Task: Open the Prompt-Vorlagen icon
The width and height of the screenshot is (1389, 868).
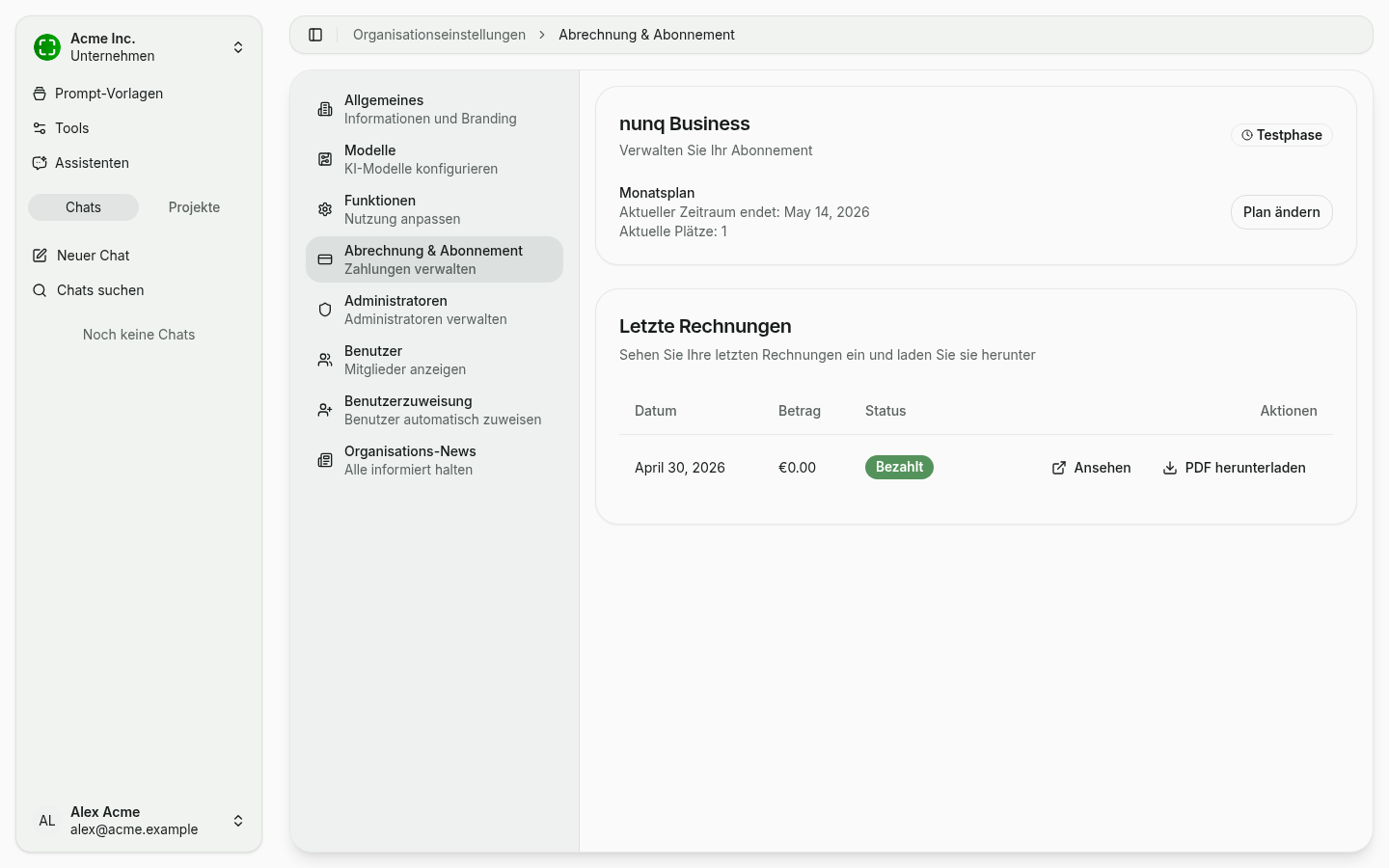Action: [40, 94]
